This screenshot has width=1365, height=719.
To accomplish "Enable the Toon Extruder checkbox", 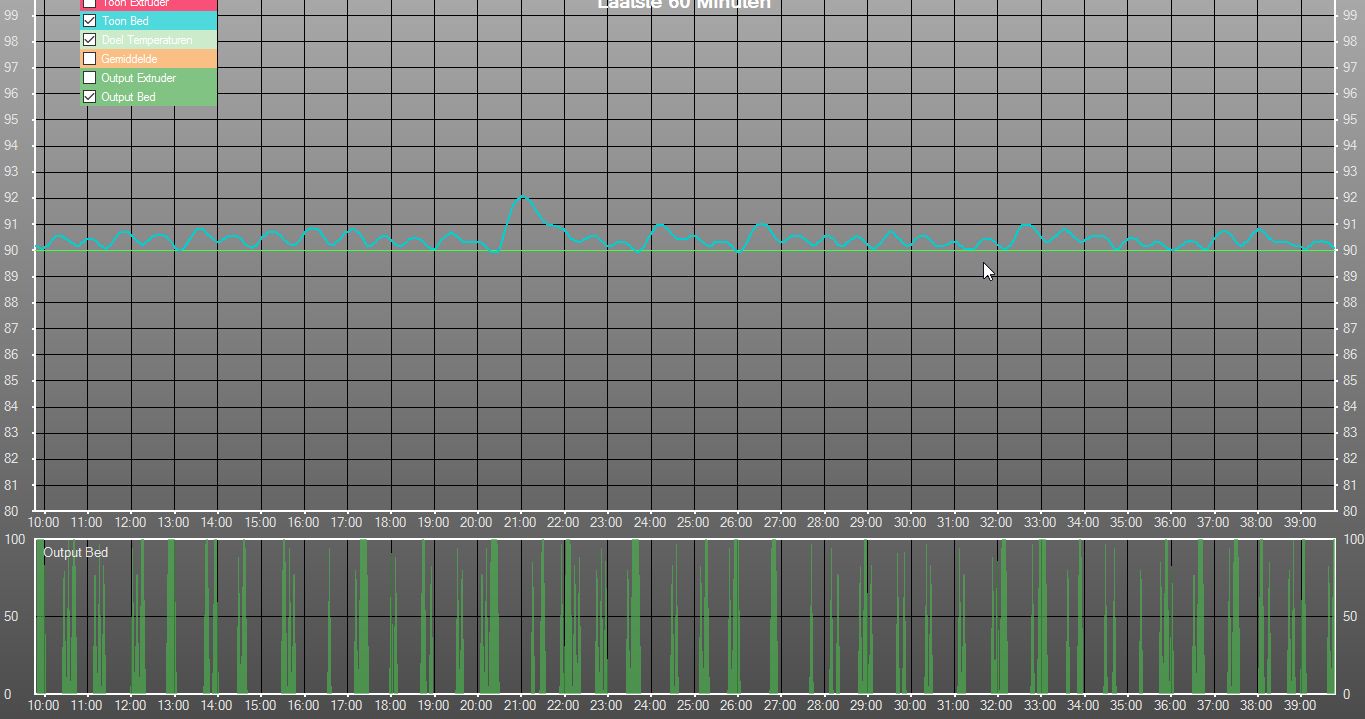I will coord(89,3).
